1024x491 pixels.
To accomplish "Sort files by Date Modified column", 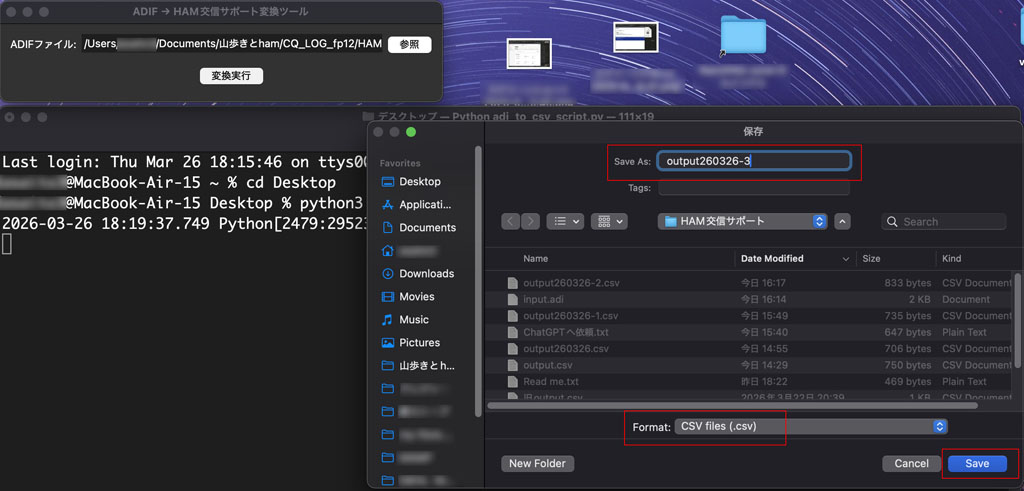I will 772,258.
